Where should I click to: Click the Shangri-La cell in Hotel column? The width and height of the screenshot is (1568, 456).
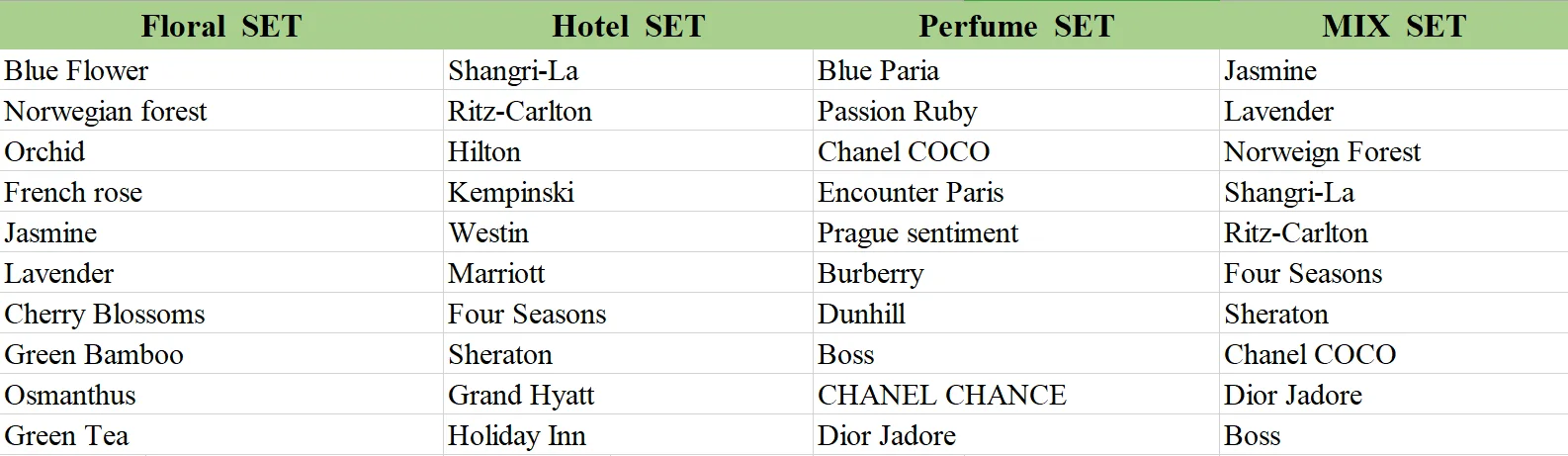[628, 70]
